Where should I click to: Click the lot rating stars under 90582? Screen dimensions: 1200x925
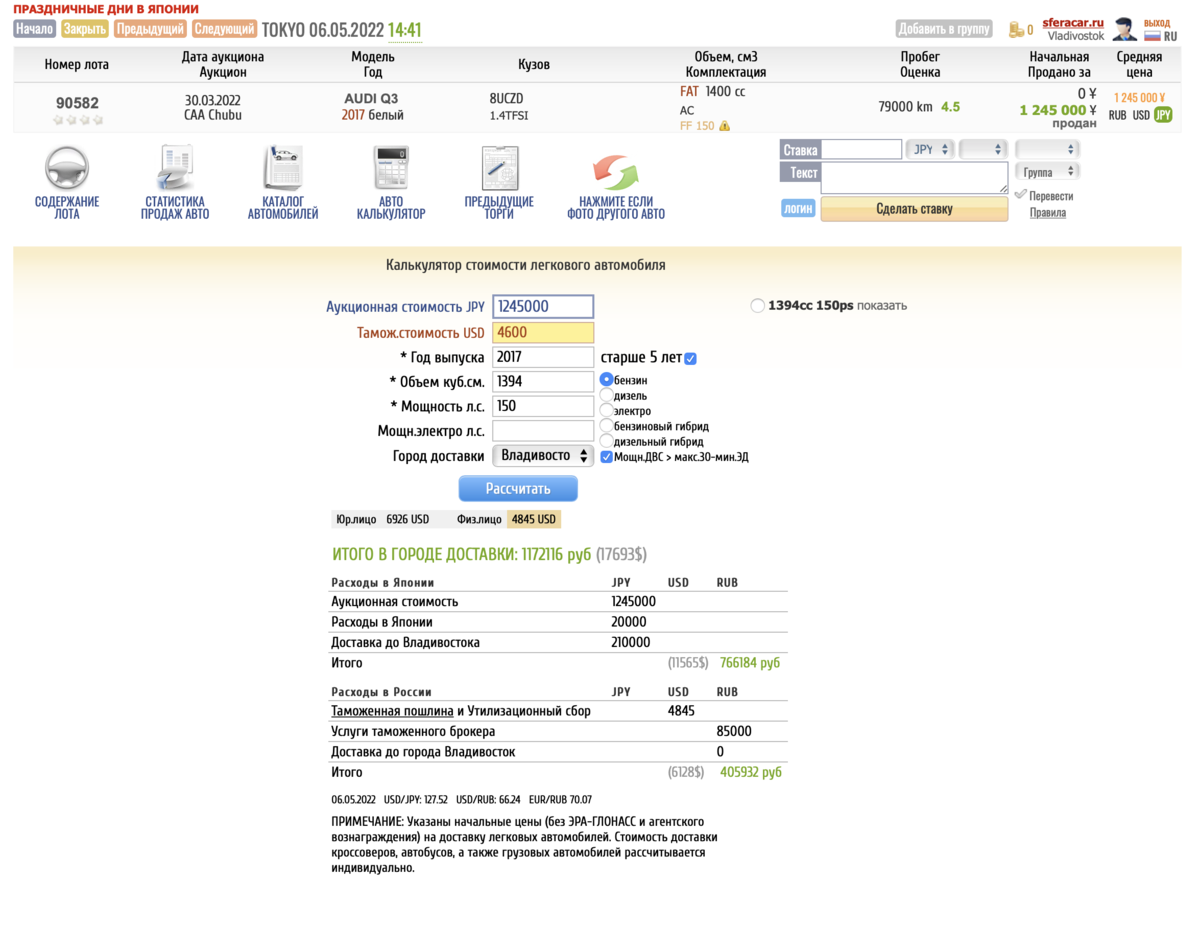(77, 120)
